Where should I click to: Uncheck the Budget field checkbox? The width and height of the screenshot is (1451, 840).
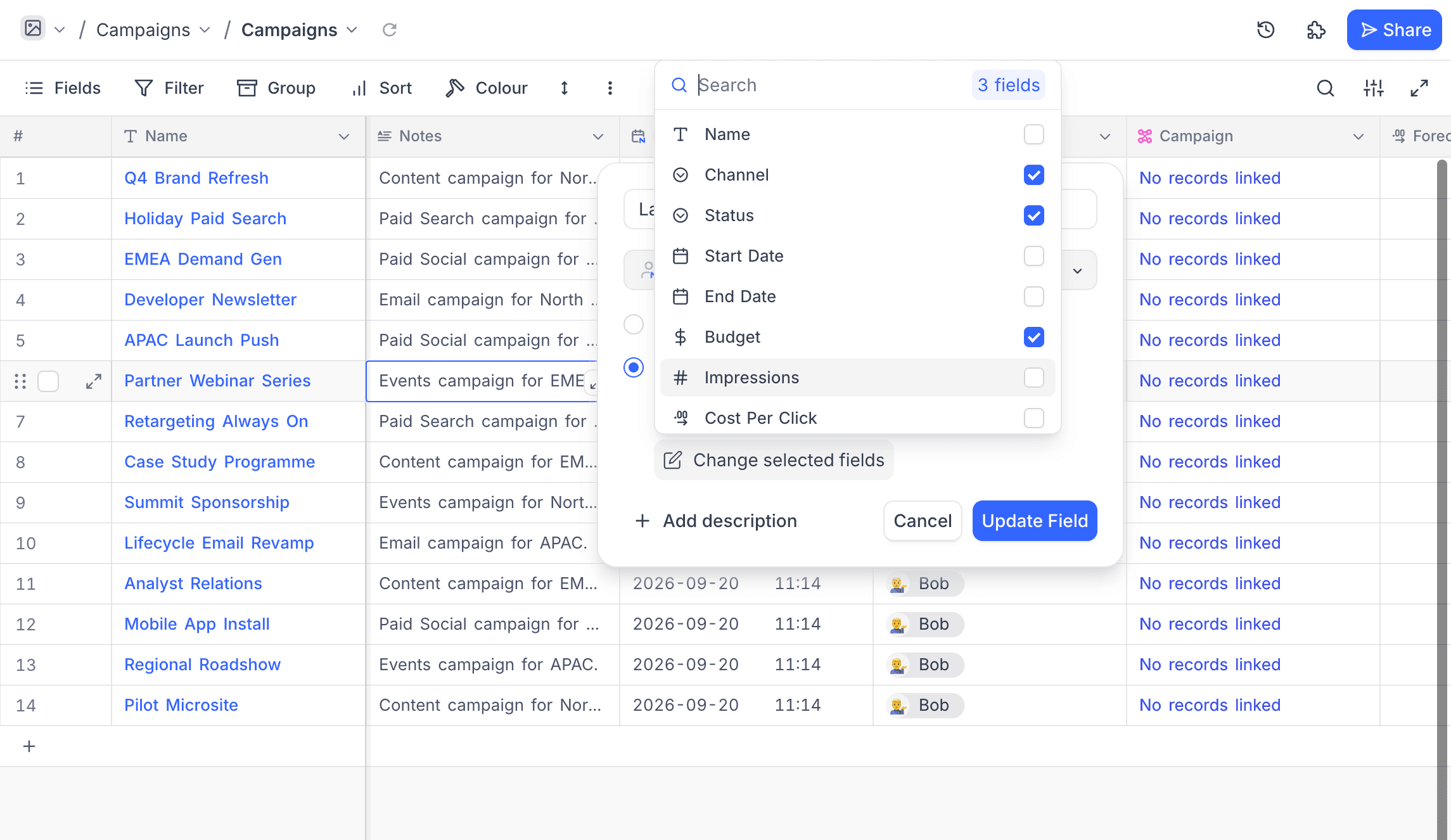[1034, 337]
